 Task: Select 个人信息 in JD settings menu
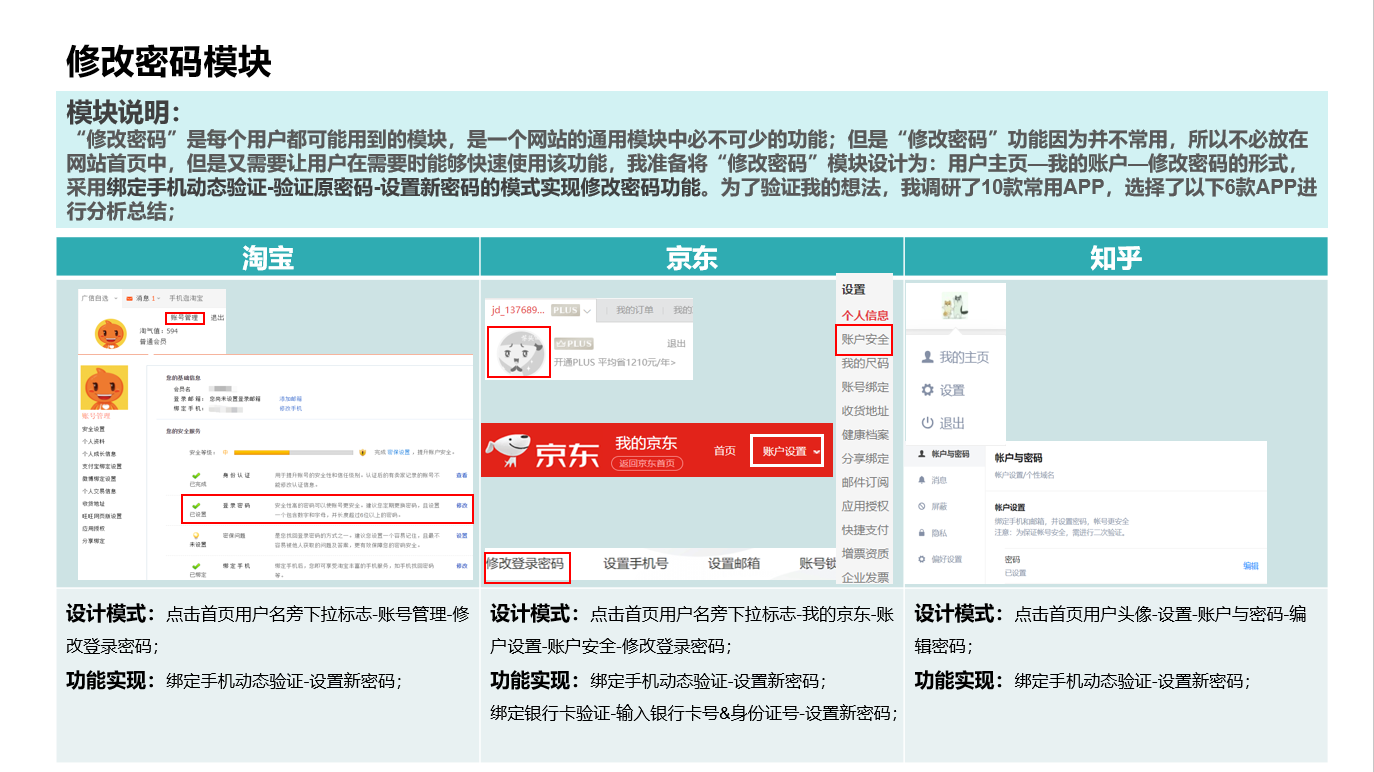[865, 315]
